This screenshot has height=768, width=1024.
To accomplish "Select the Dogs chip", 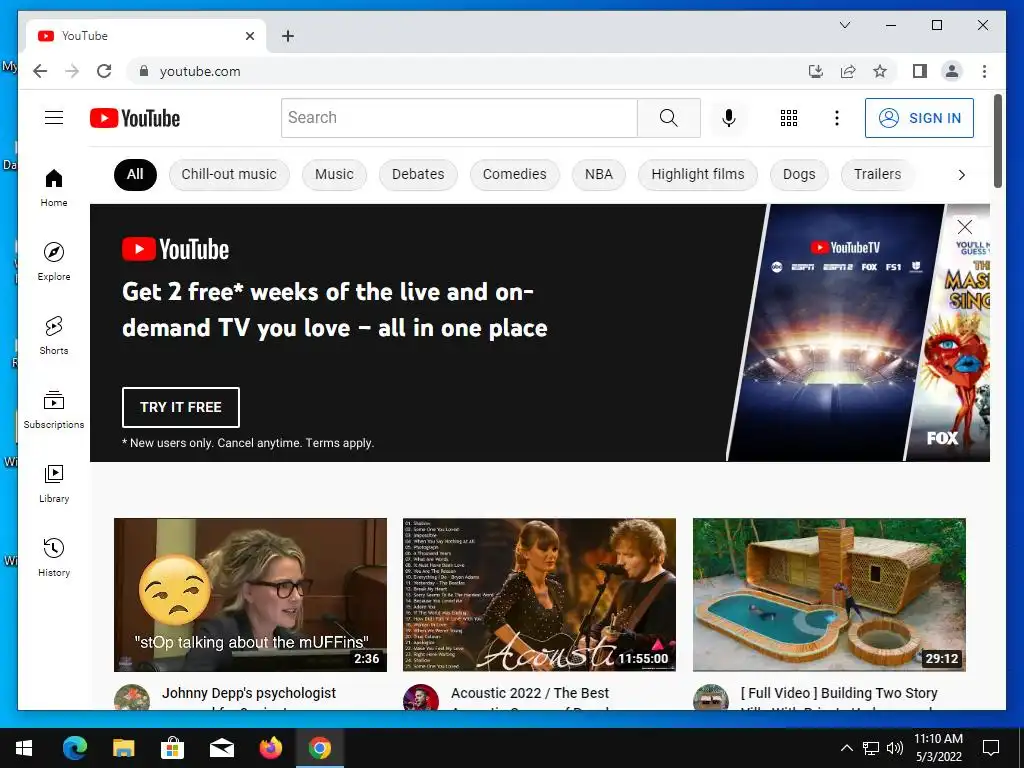I will pyautogui.click(x=799, y=174).
